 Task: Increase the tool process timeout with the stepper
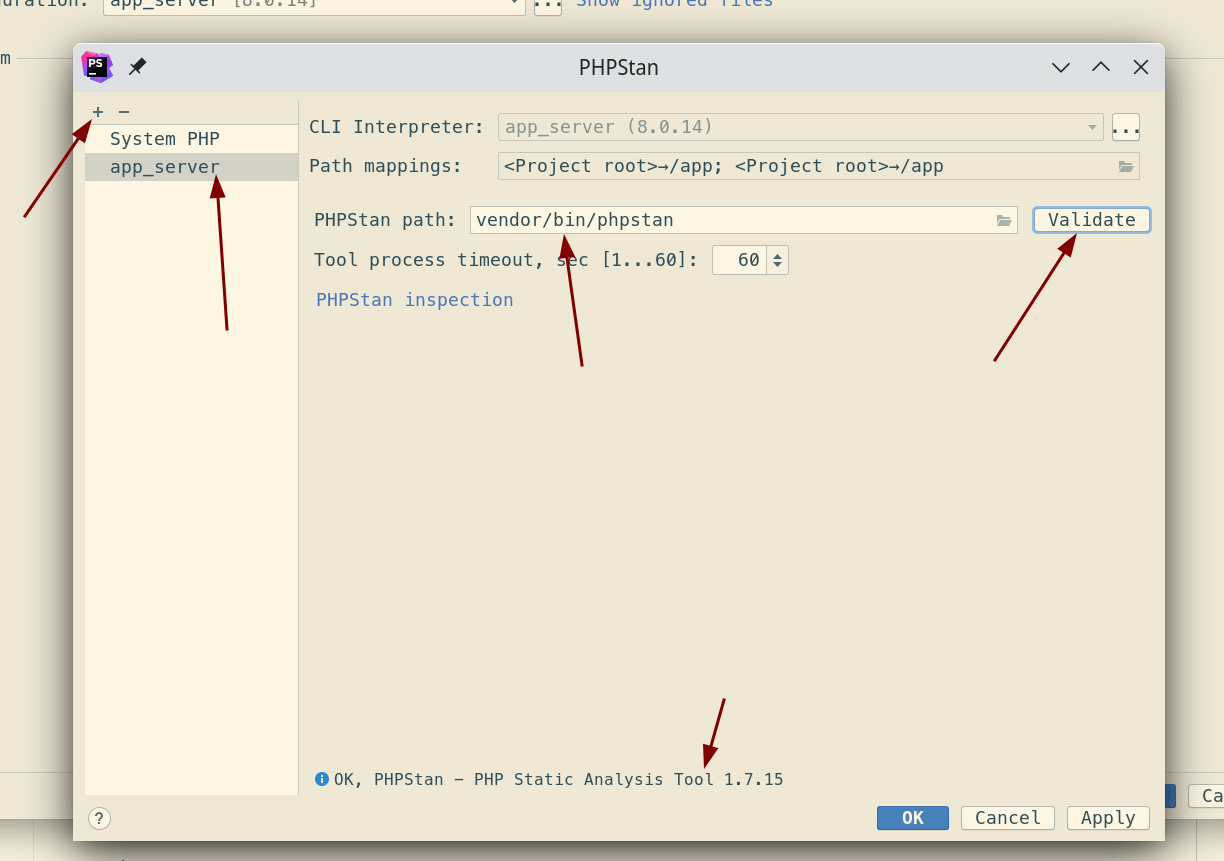[x=778, y=254]
